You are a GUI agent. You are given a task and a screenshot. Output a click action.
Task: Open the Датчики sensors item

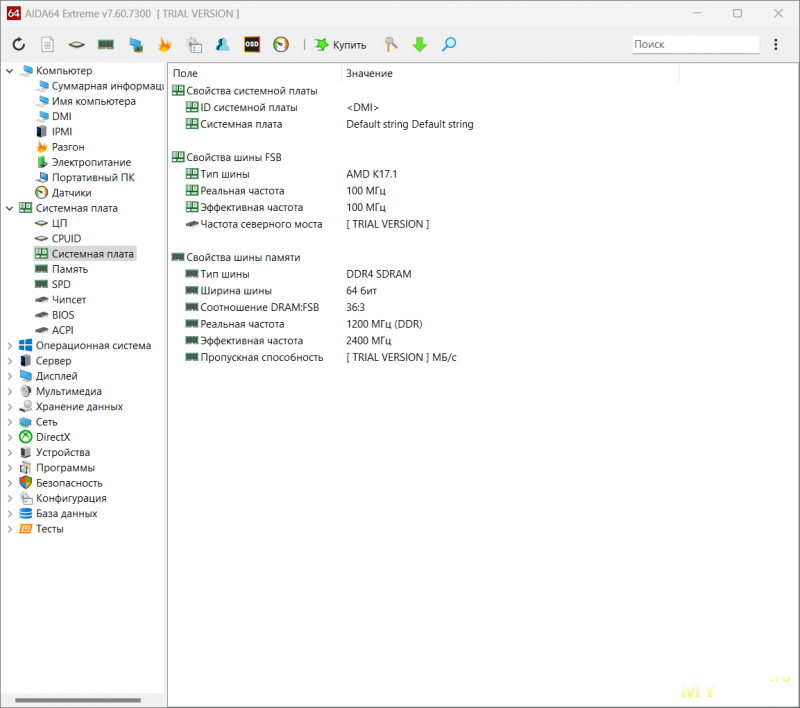click(64, 193)
